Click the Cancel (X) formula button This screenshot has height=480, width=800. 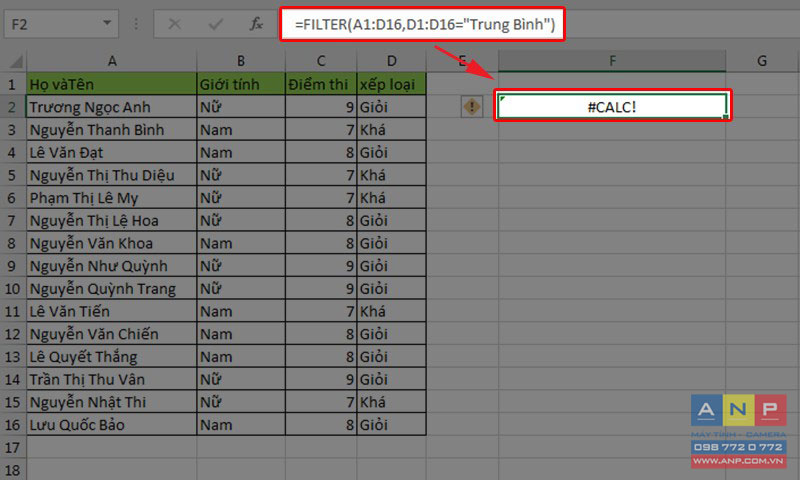tap(174, 24)
